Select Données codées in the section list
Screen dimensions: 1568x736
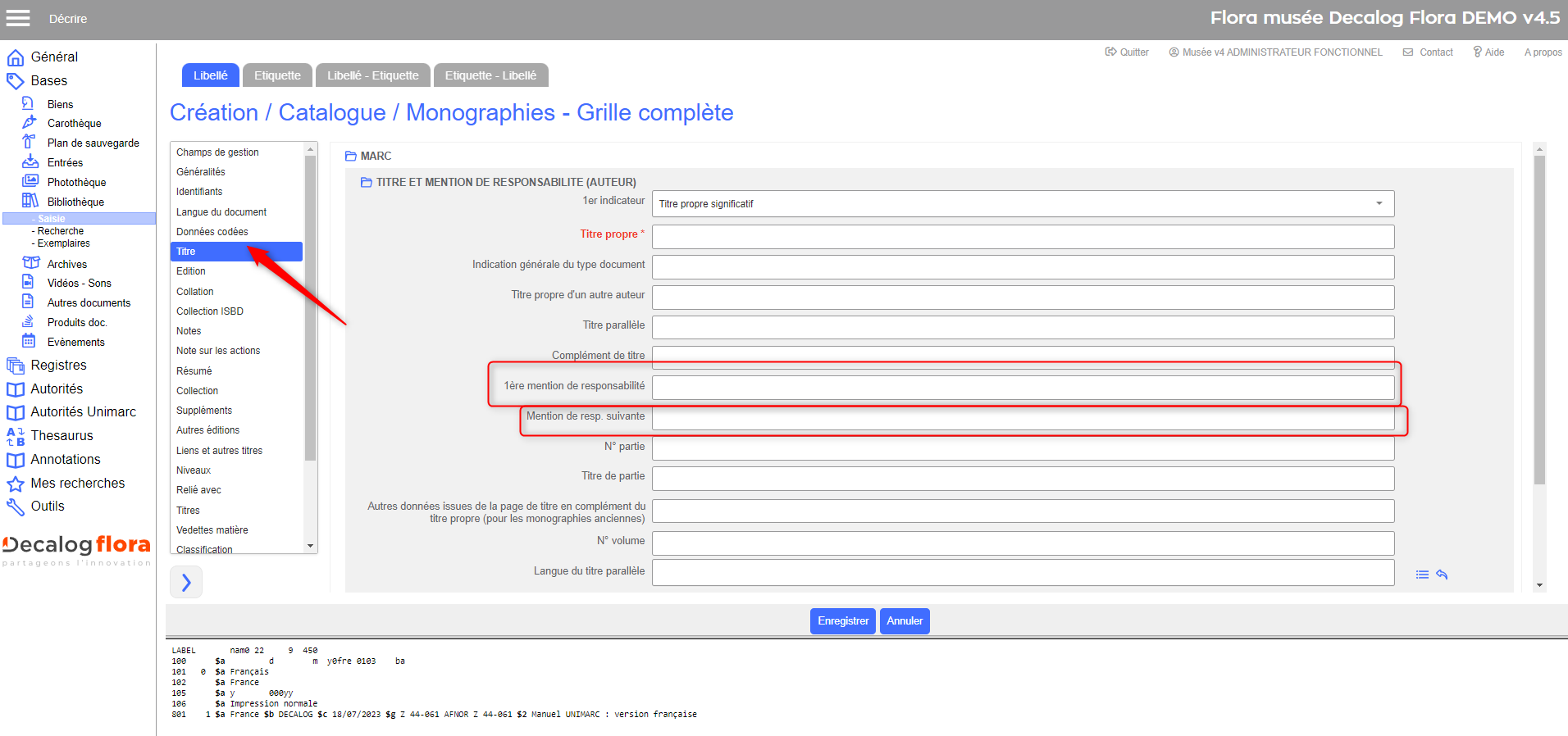click(x=236, y=232)
